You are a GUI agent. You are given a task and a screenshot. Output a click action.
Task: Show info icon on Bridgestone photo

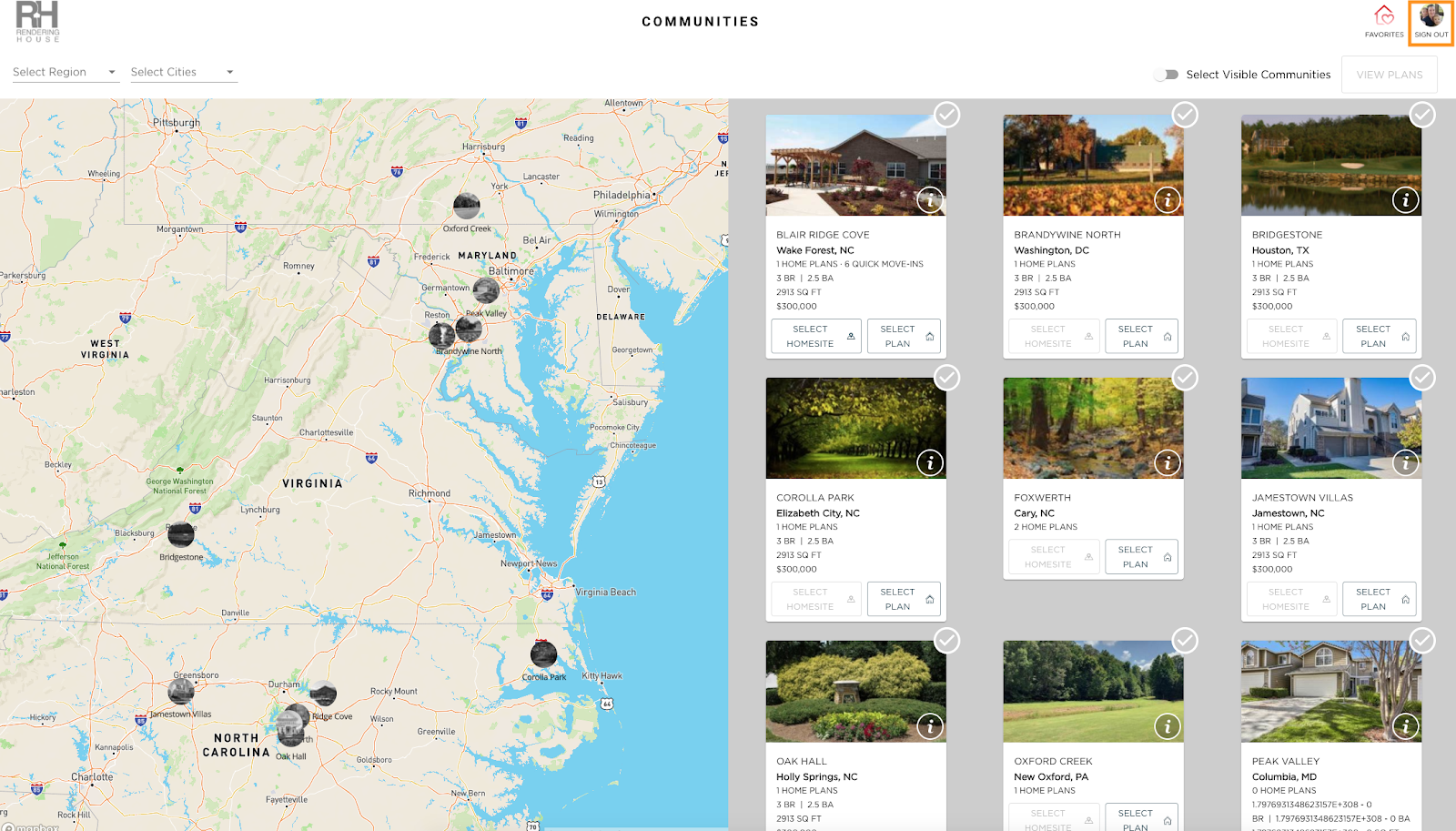[1405, 200]
